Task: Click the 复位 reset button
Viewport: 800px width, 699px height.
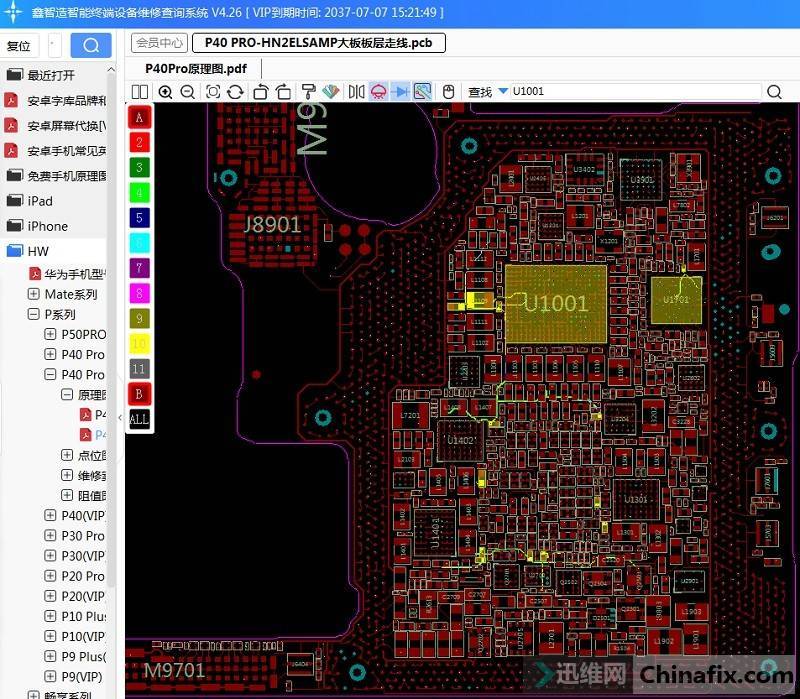Action: click(x=19, y=46)
